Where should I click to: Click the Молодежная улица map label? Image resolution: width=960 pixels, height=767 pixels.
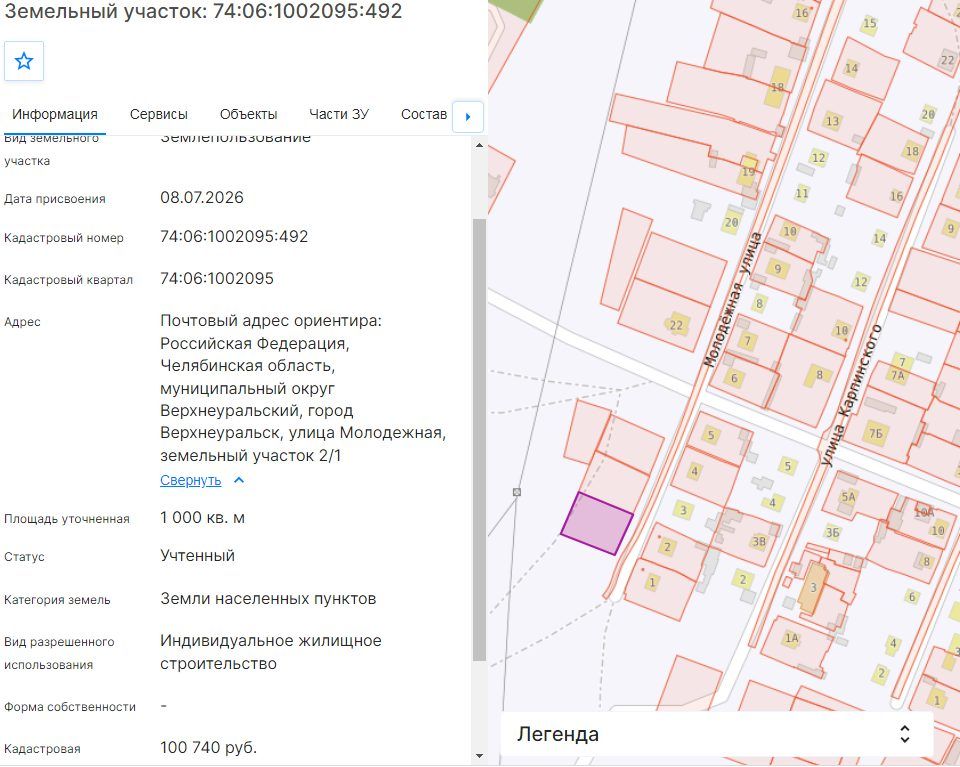click(x=732, y=300)
